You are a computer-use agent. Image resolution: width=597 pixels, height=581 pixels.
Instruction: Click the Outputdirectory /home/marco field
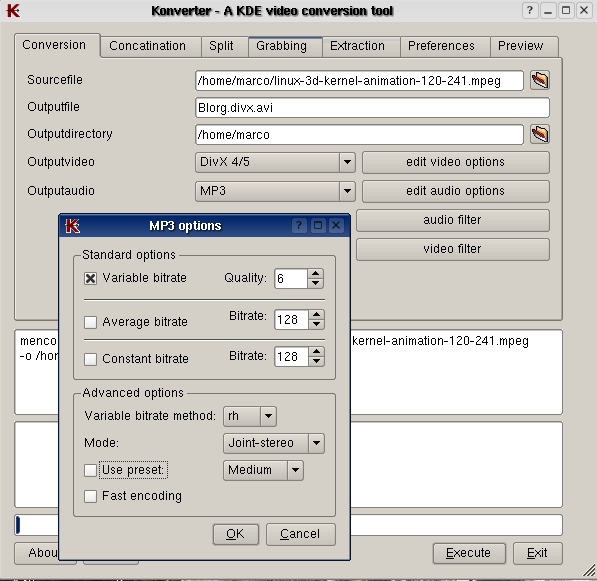click(359, 135)
